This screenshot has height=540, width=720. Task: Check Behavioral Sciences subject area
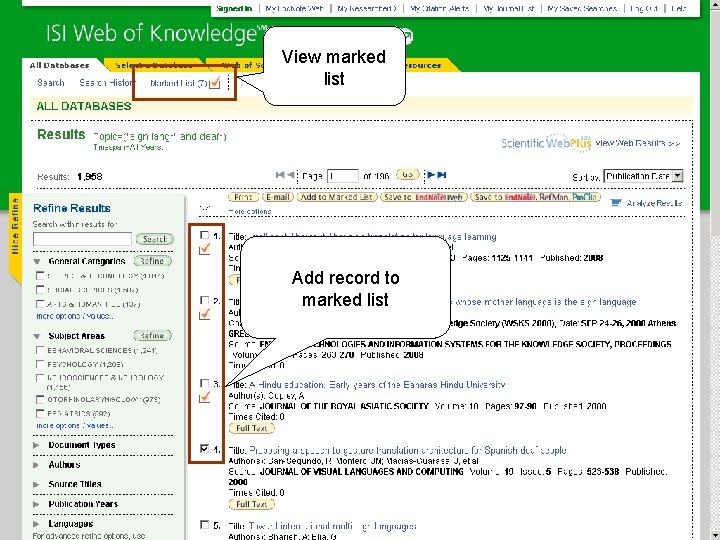tap(40, 350)
